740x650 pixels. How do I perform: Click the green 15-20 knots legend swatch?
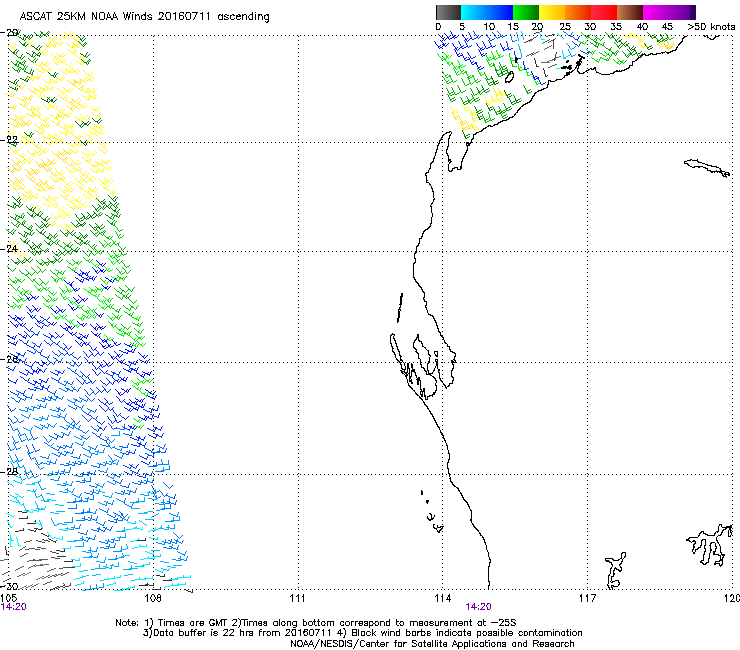[526, 12]
